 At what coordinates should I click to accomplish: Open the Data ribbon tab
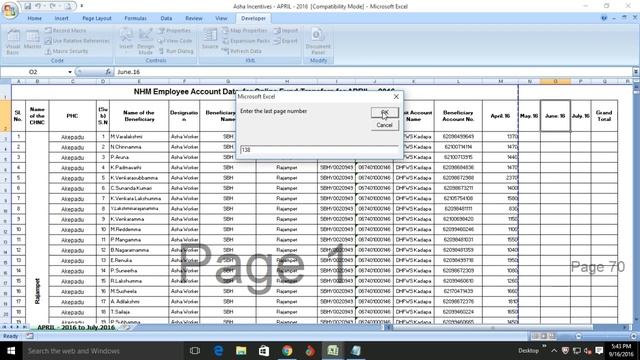166,18
